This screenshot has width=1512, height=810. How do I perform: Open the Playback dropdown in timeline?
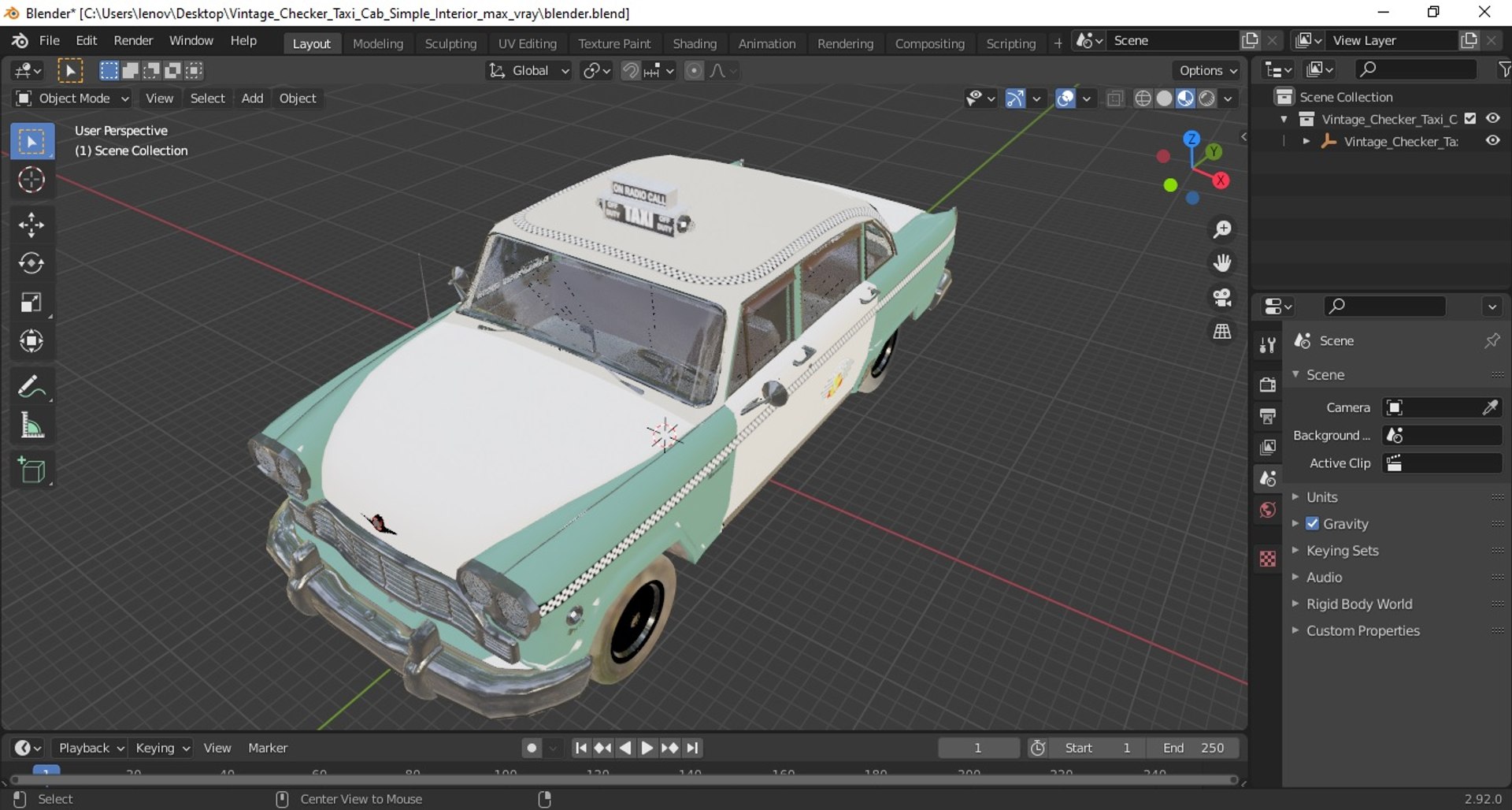pyautogui.click(x=91, y=748)
